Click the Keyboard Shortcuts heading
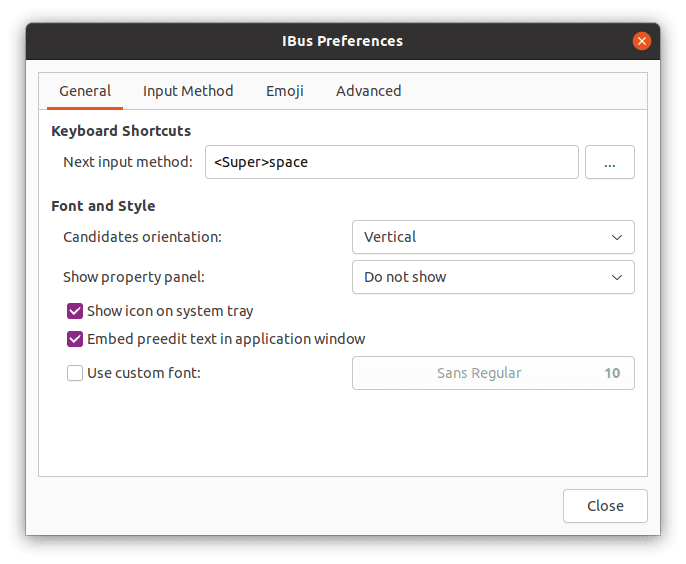Viewport: 686px width, 564px height. pos(121,131)
